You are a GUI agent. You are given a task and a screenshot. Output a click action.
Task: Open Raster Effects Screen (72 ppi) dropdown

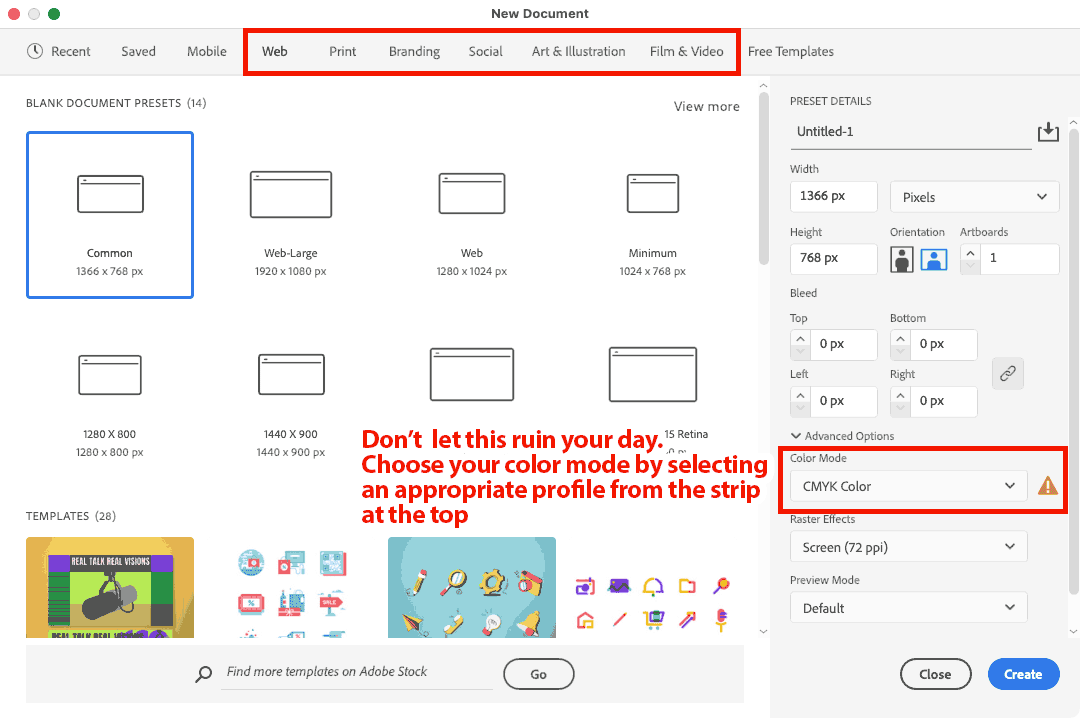pos(908,547)
